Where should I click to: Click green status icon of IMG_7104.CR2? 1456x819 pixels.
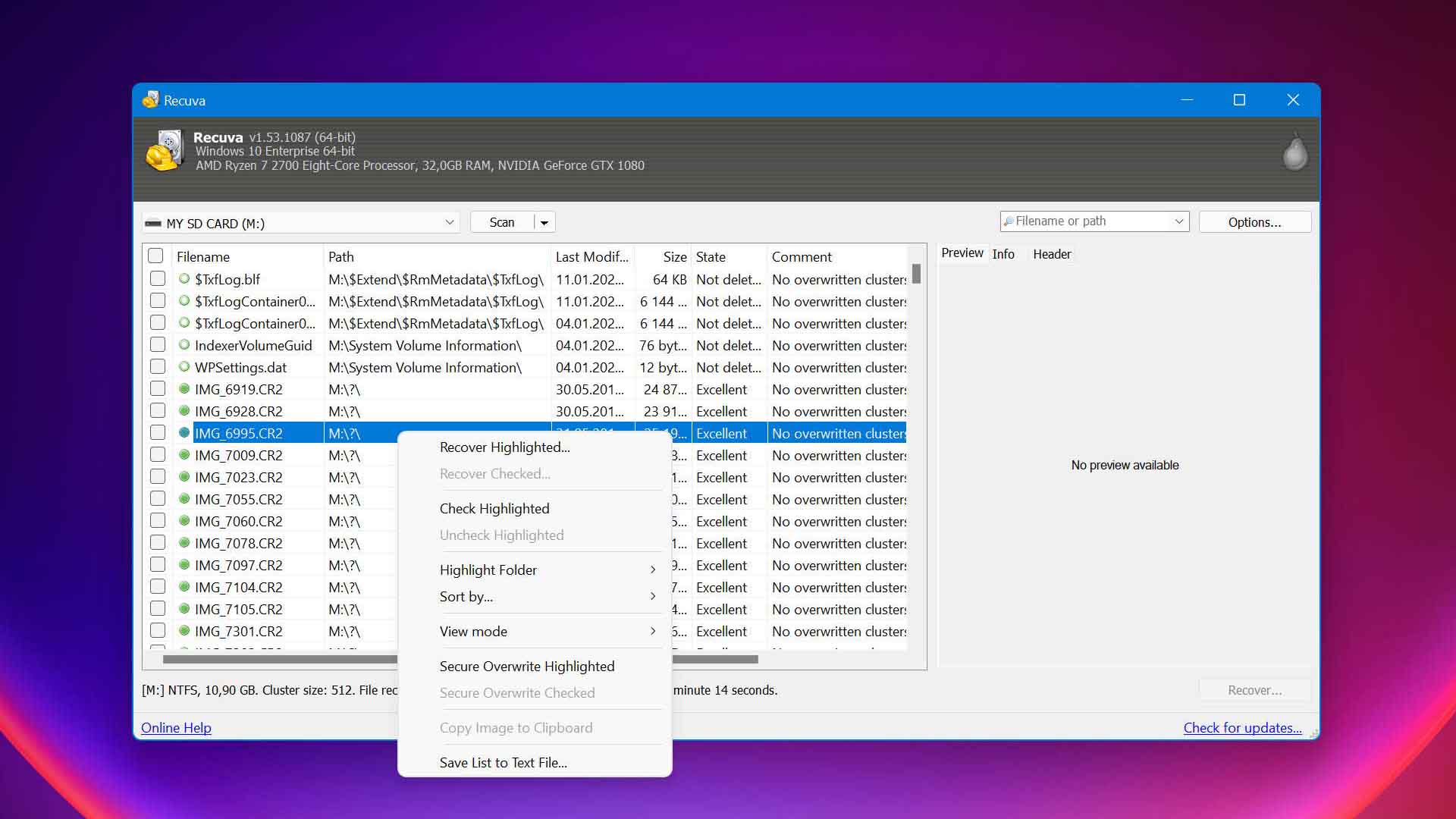click(184, 587)
